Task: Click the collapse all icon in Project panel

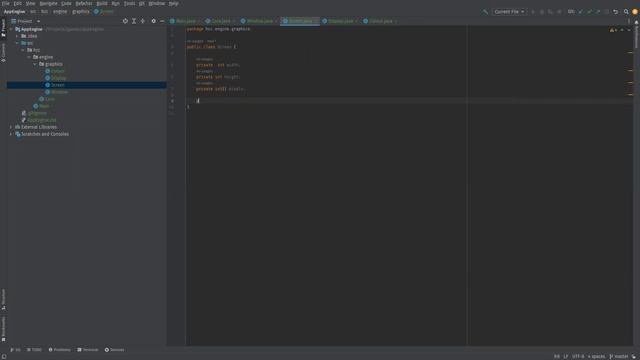Action: coord(143,21)
